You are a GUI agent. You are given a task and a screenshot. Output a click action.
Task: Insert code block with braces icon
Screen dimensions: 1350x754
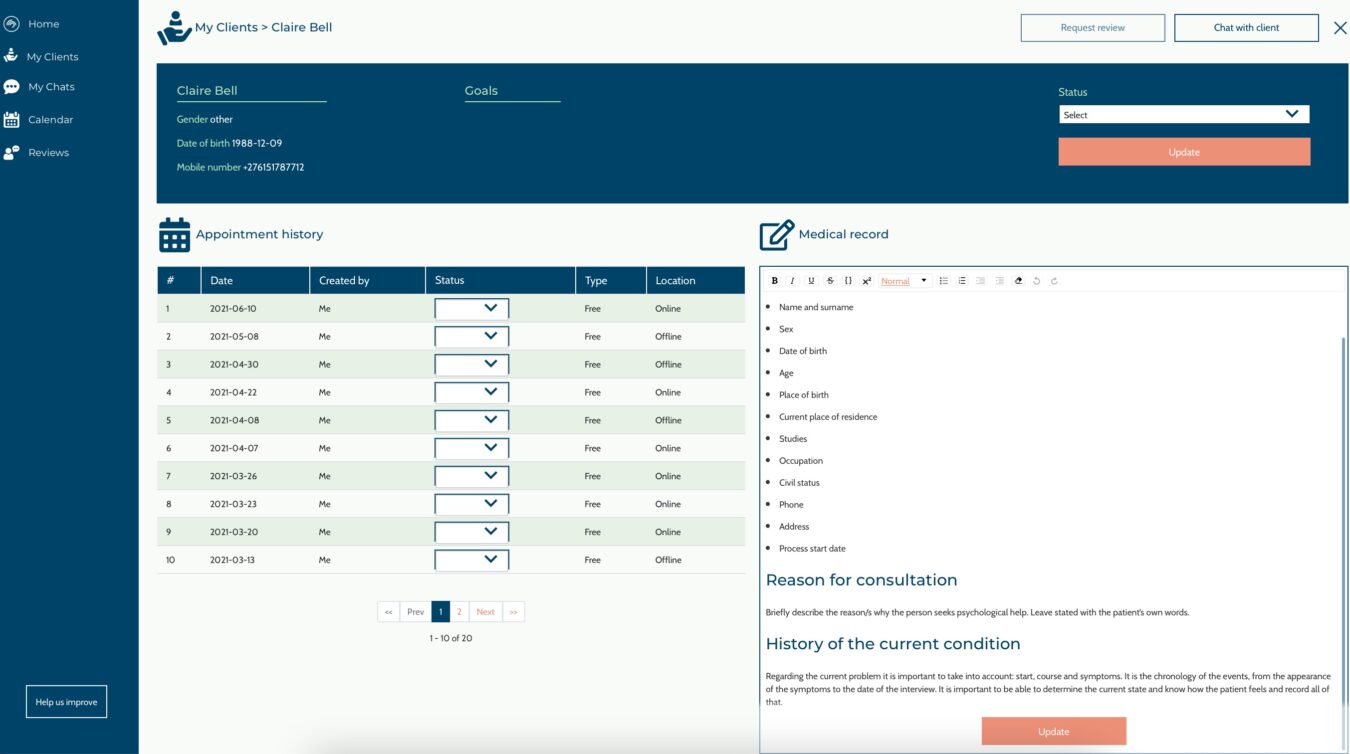pos(848,281)
